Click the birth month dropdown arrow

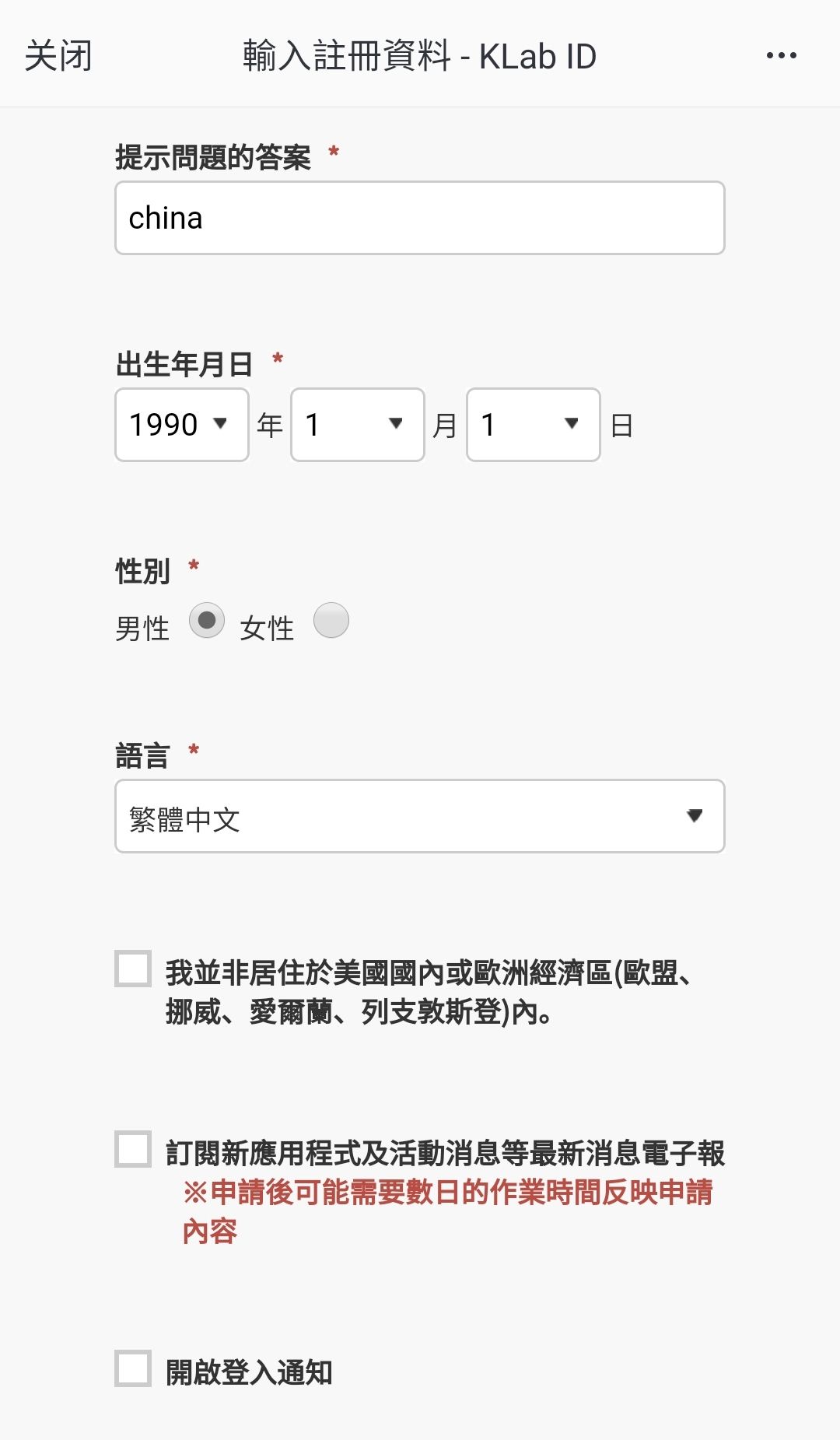click(396, 423)
